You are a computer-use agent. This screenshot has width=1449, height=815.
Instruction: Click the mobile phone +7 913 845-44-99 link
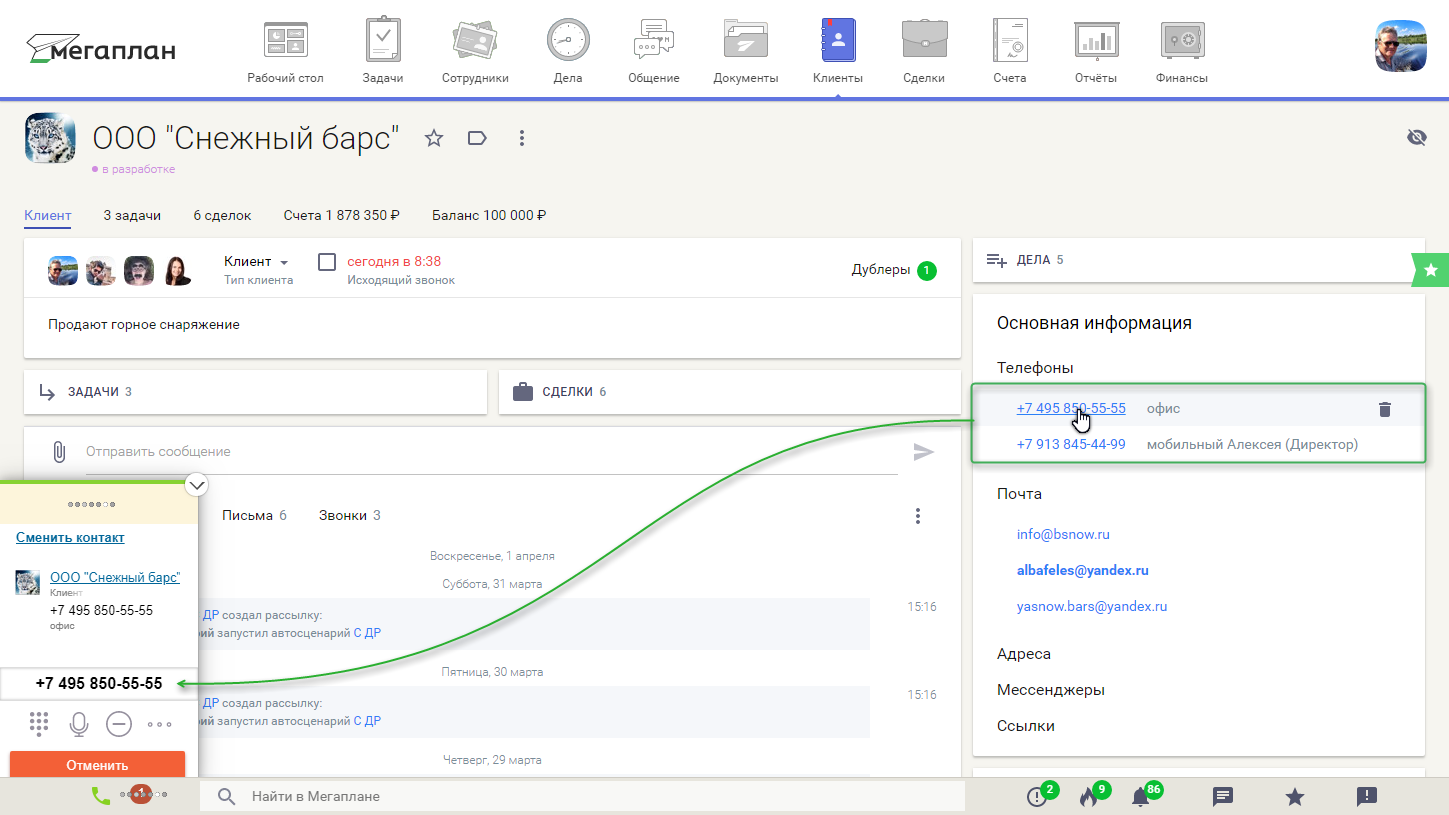click(1071, 444)
